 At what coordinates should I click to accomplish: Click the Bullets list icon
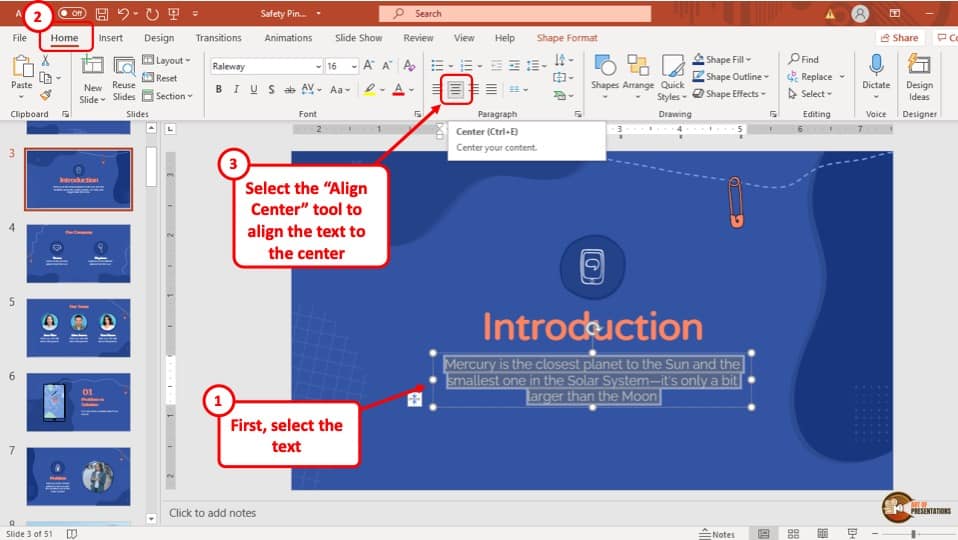pos(437,65)
